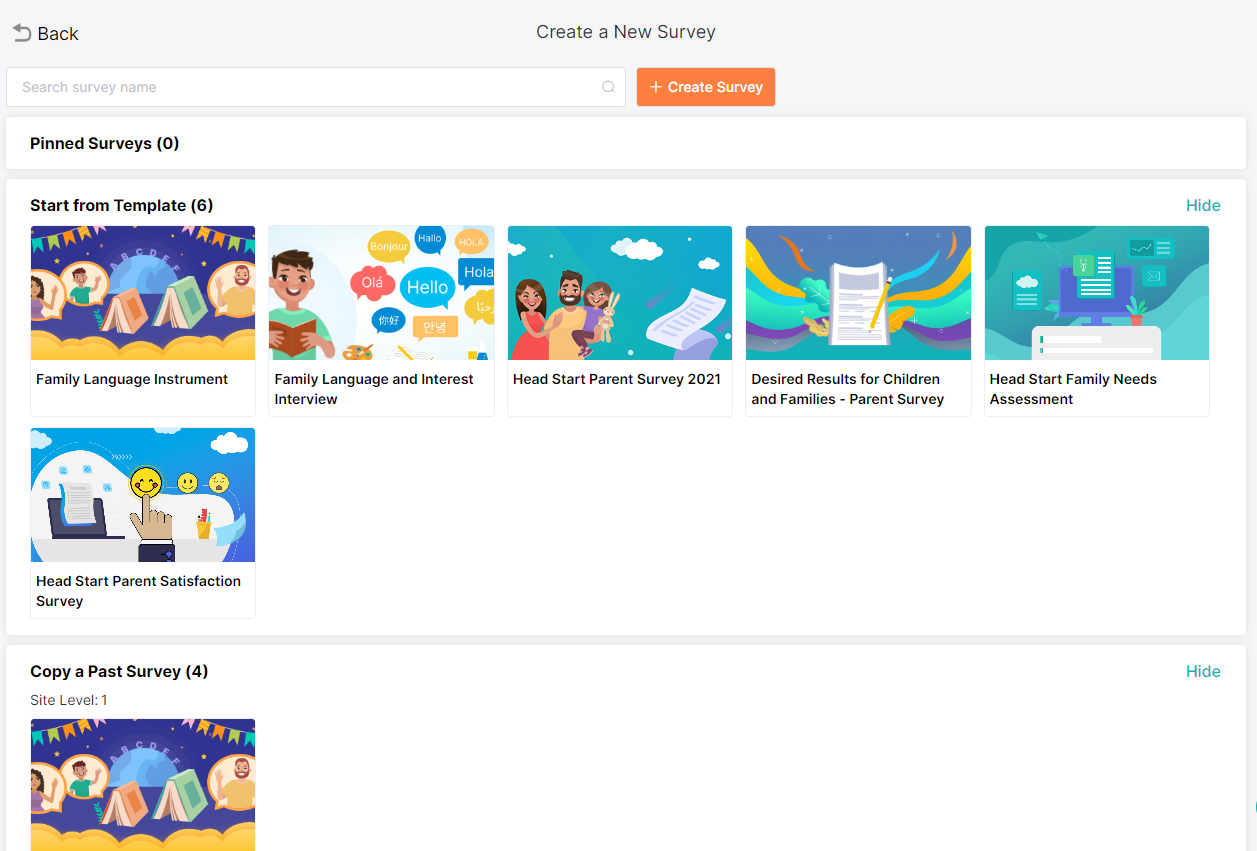The width and height of the screenshot is (1257, 851).
Task: Select Head Start Family Needs Assessment image
Action: (x=1096, y=293)
